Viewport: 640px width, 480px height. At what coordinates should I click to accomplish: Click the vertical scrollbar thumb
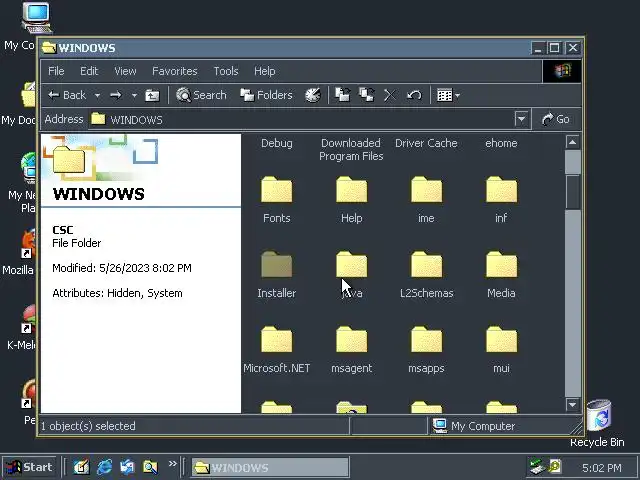pyautogui.click(x=573, y=192)
